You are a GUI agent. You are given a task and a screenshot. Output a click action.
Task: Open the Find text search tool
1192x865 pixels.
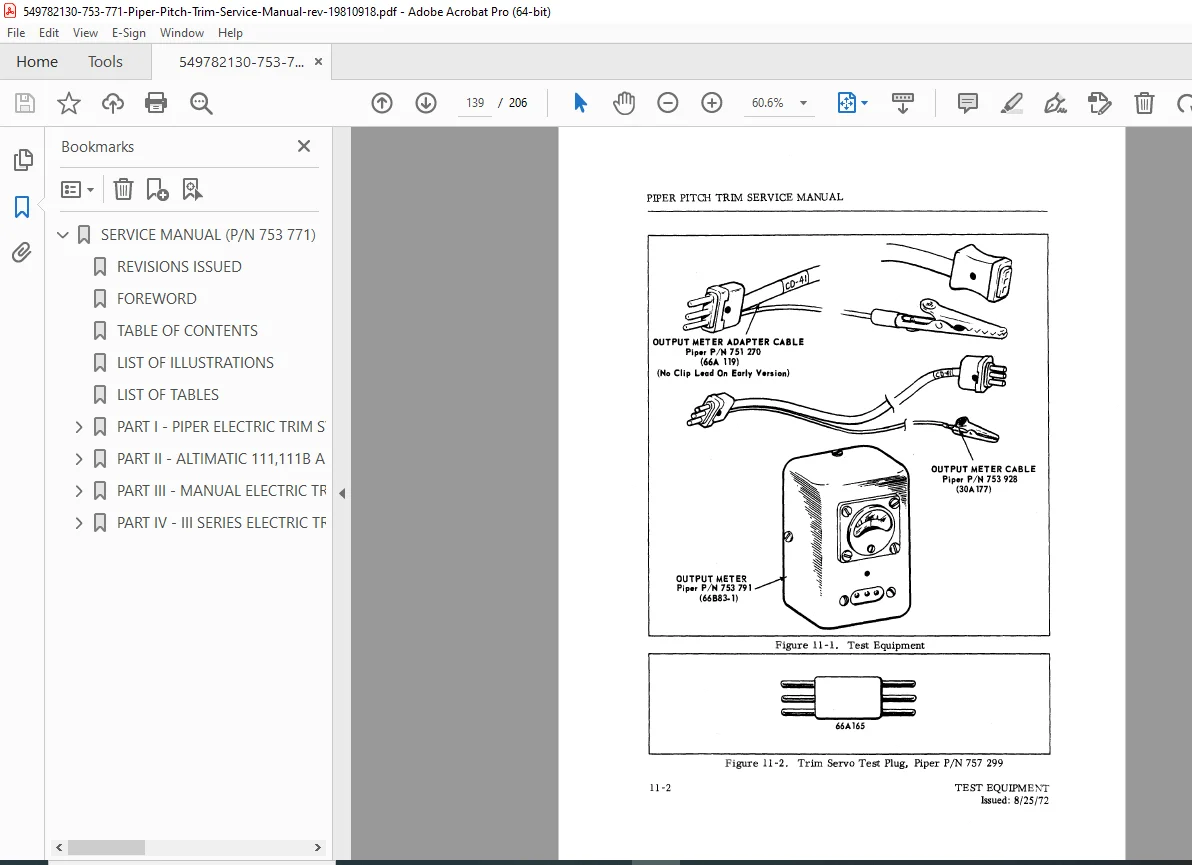pos(201,103)
